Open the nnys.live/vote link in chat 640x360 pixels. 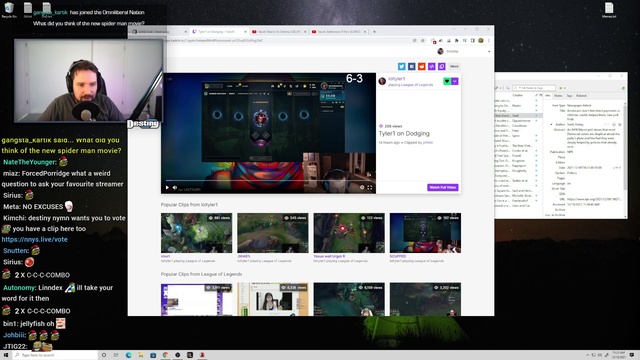coord(34,240)
